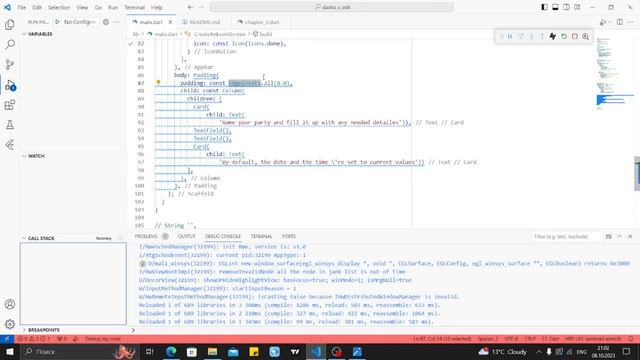Collapse the WATCH section
The height and width of the screenshot is (360, 640).
click(x=36, y=156)
